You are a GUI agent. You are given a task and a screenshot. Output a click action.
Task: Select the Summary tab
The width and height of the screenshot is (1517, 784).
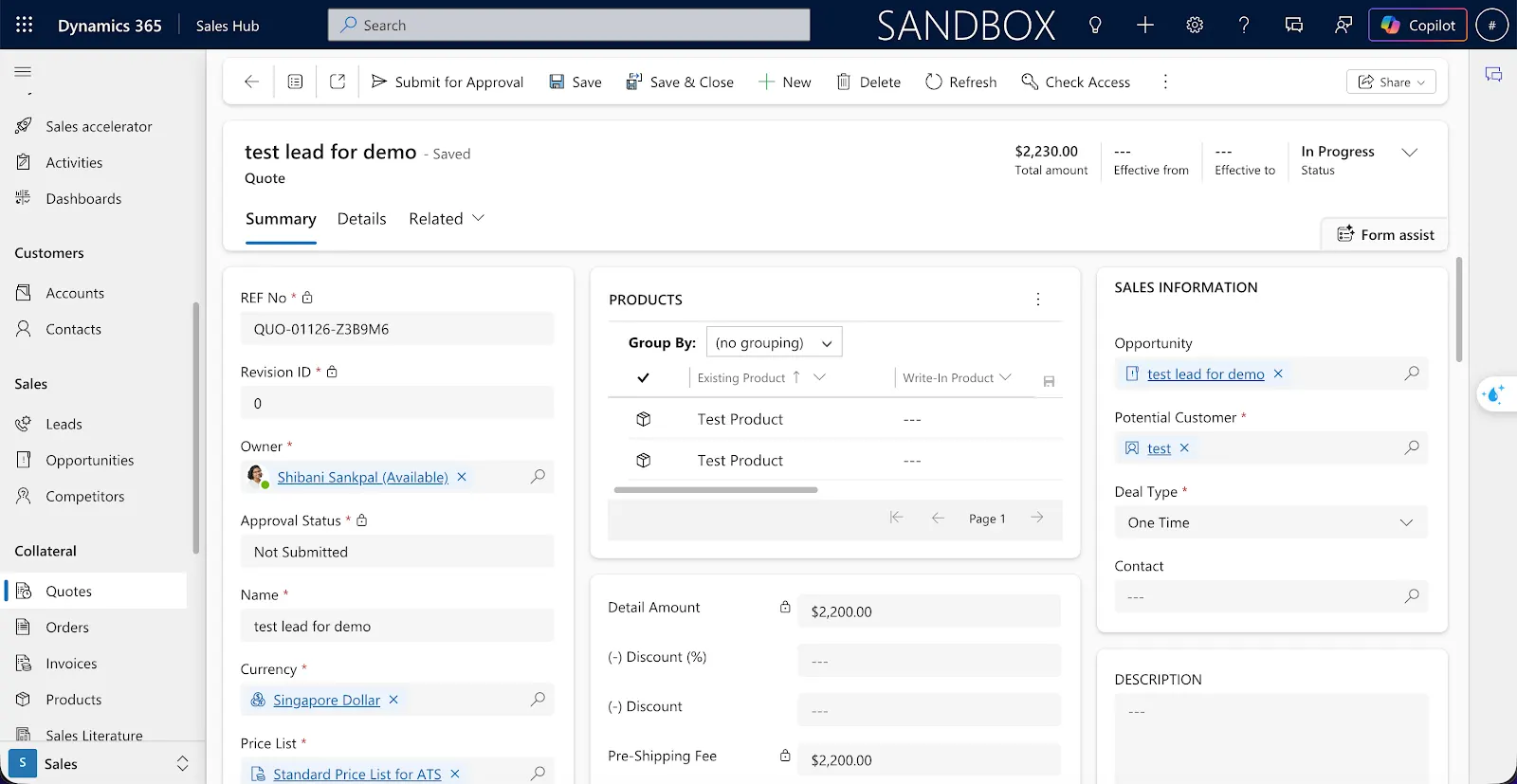click(281, 219)
